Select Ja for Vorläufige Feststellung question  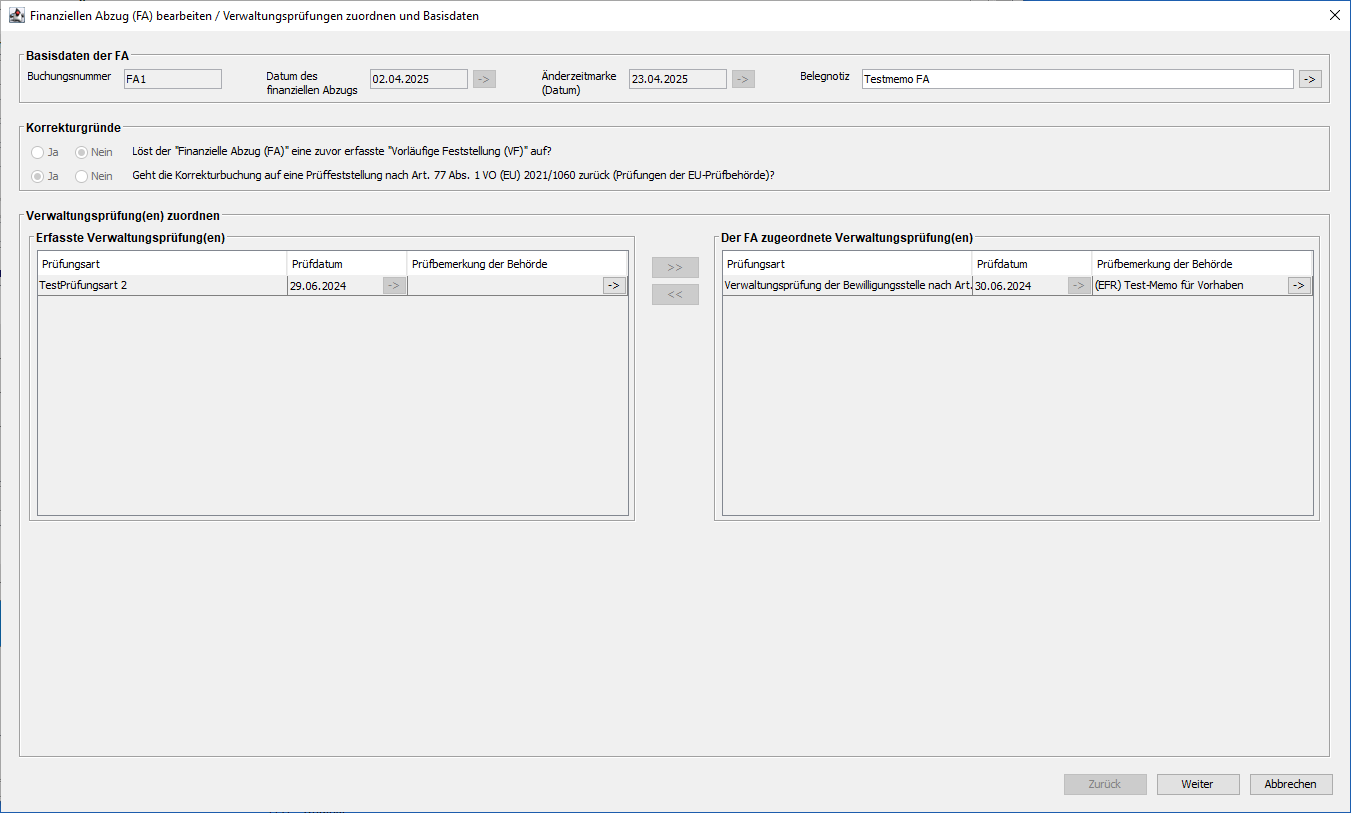(38, 153)
